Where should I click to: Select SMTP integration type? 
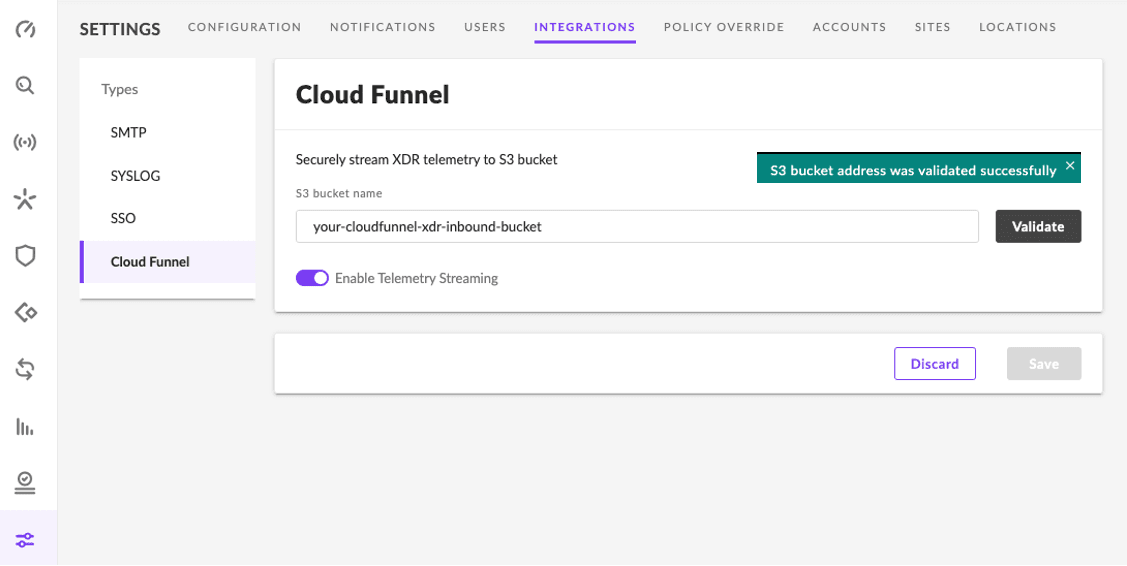129,133
